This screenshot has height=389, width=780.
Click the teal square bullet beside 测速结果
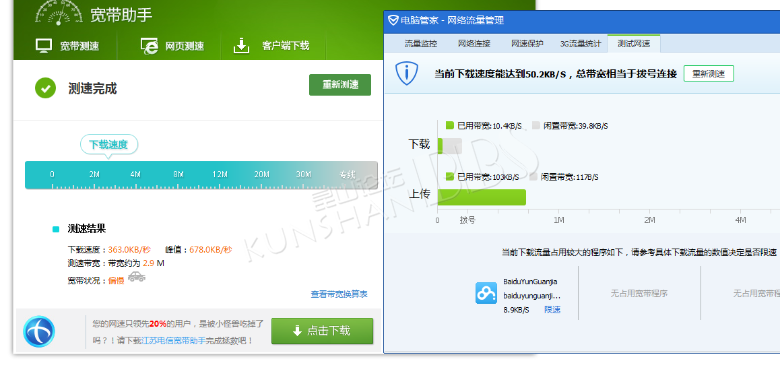click(56, 229)
